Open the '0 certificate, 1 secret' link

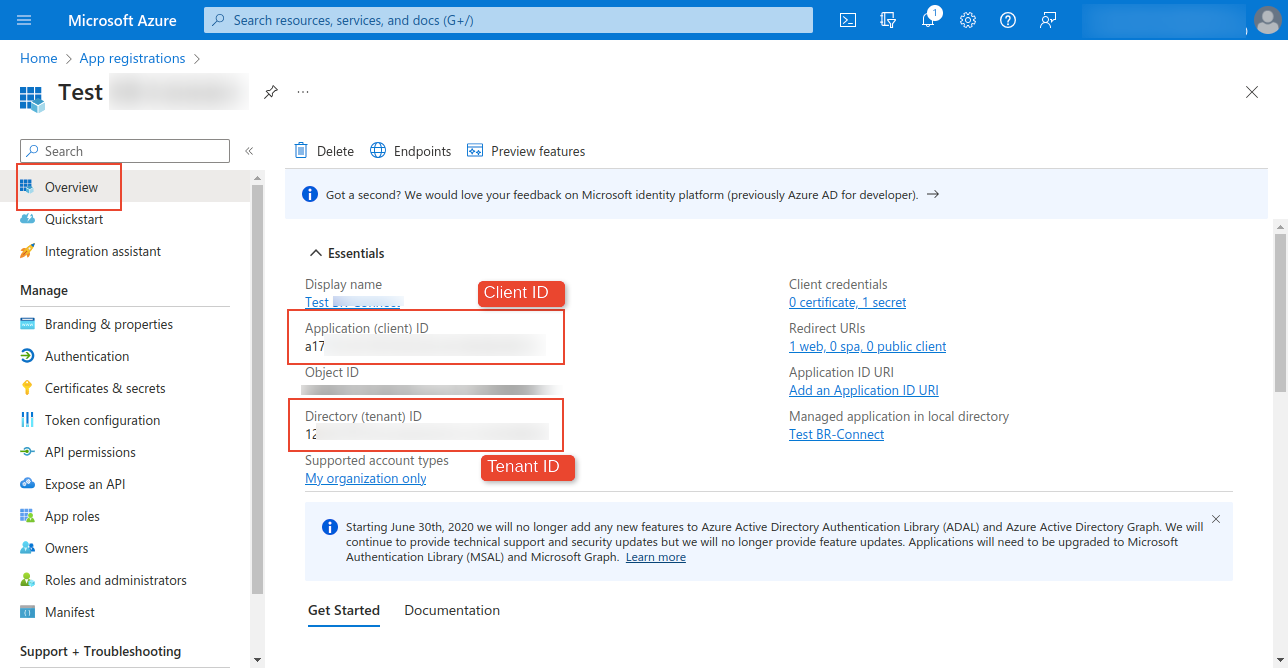click(x=847, y=302)
